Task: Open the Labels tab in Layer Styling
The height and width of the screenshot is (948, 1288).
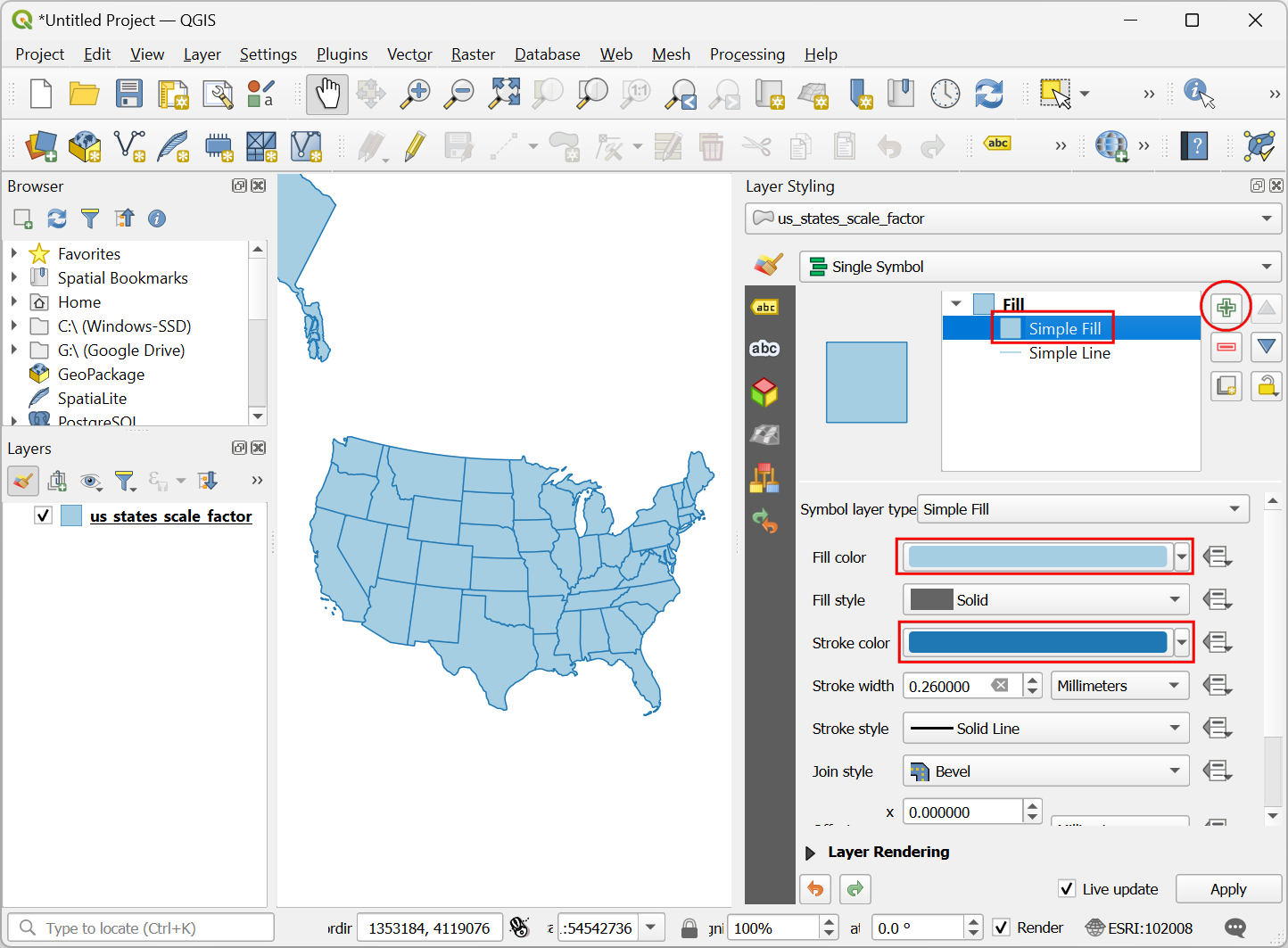Action: tap(765, 308)
